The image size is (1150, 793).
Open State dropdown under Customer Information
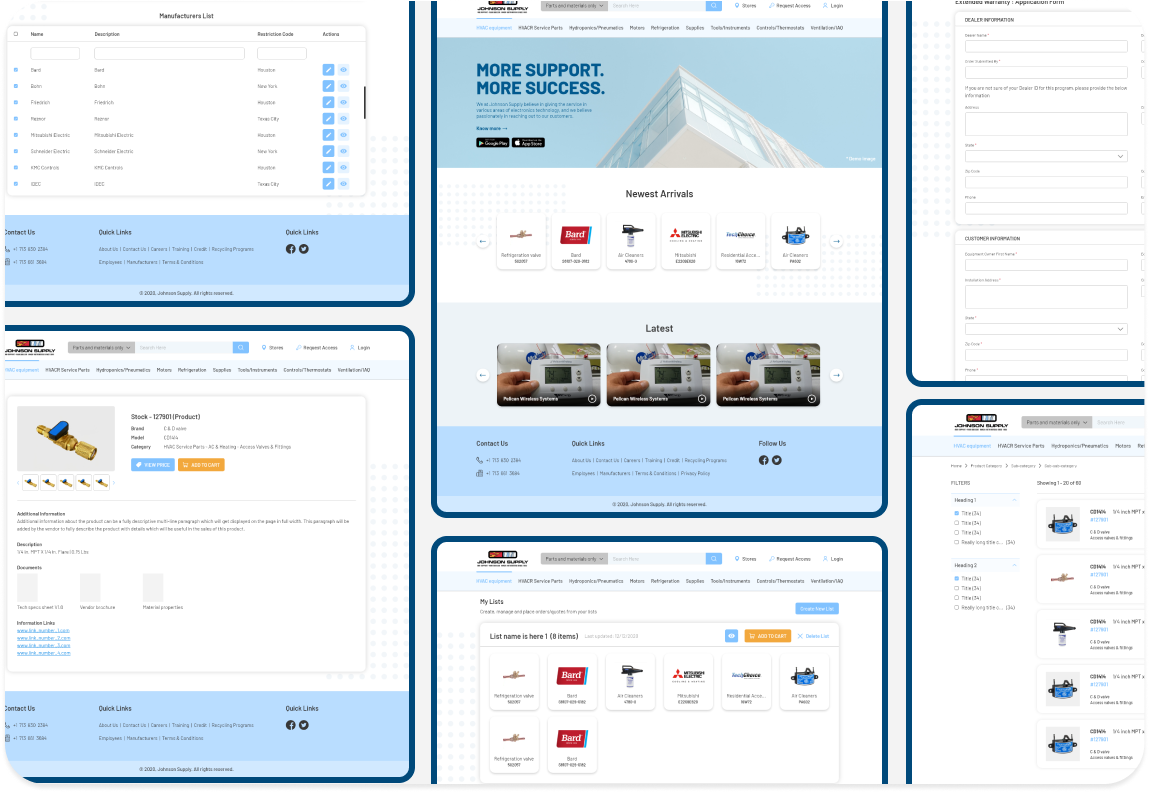pos(1046,329)
